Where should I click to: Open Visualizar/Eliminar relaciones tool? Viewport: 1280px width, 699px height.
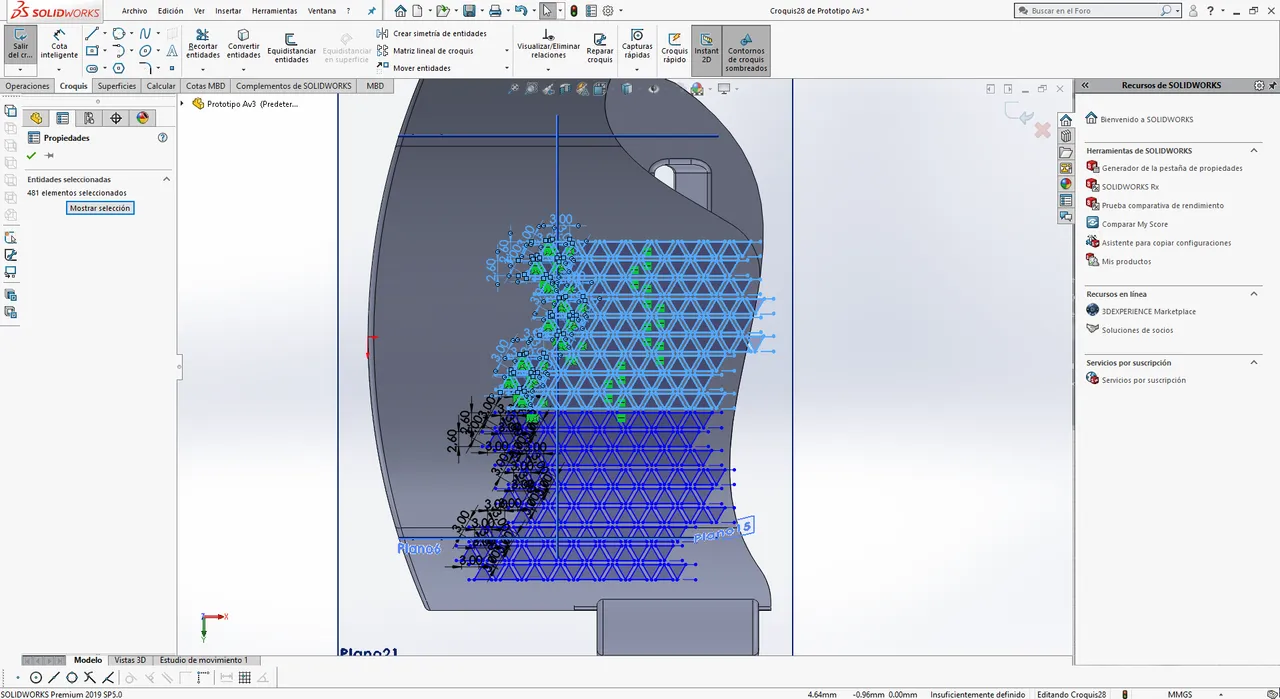click(x=548, y=44)
